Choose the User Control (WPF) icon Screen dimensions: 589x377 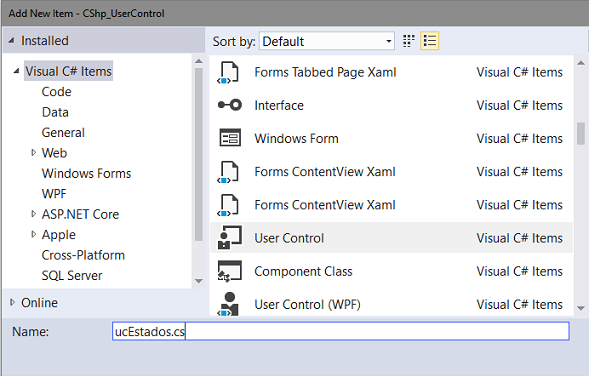pos(229,304)
